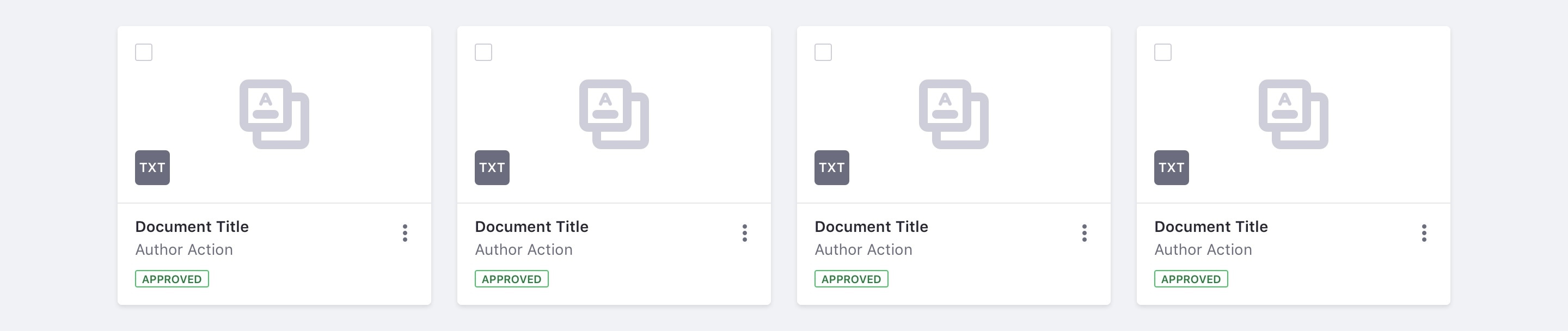The width and height of the screenshot is (1568, 331).
Task: Click the TXT badge on the third card
Action: tap(831, 167)
